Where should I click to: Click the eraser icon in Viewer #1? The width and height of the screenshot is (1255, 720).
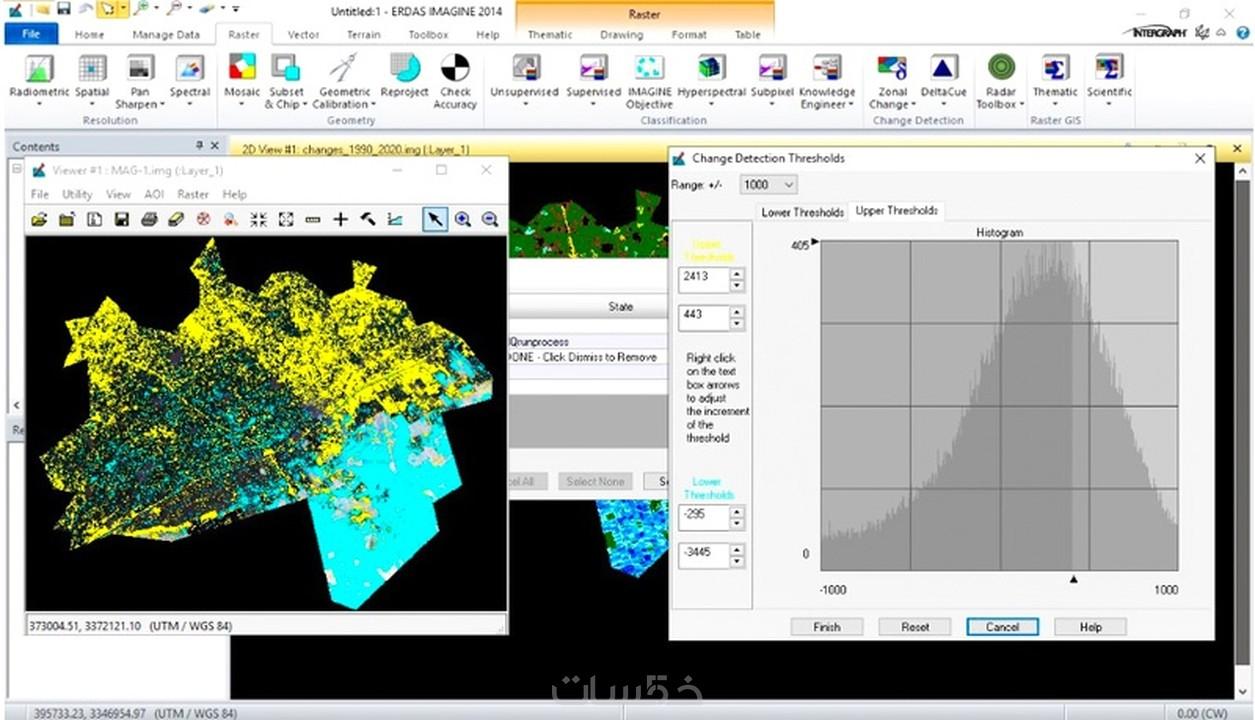click(176, 219)
